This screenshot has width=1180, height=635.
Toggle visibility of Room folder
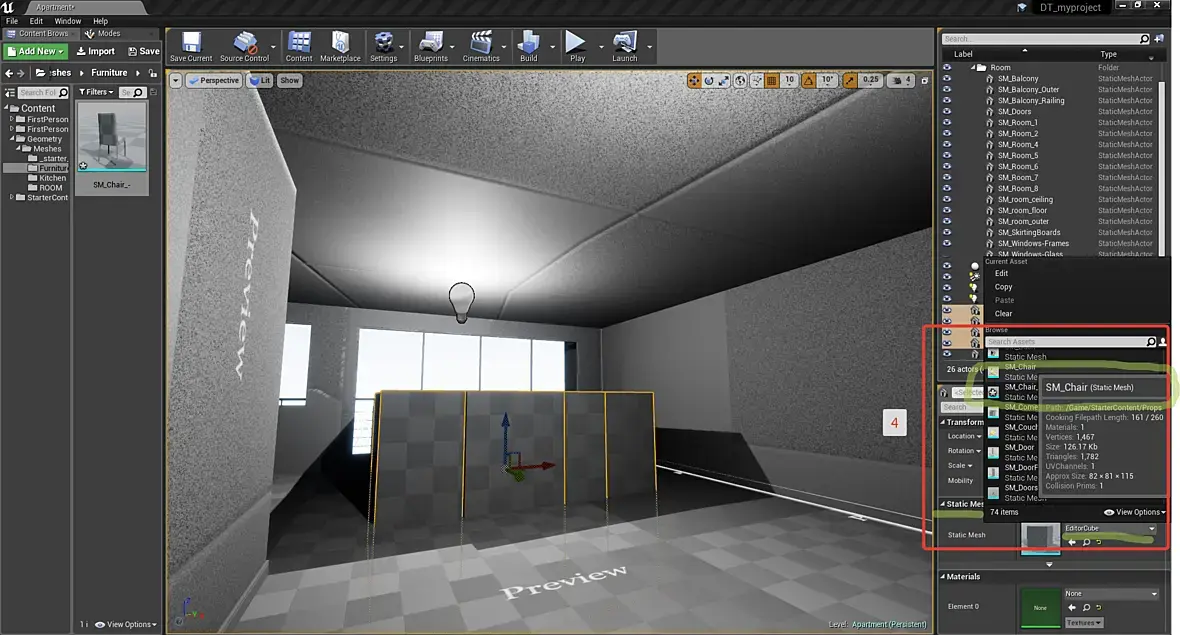click(x=947, y=67)
